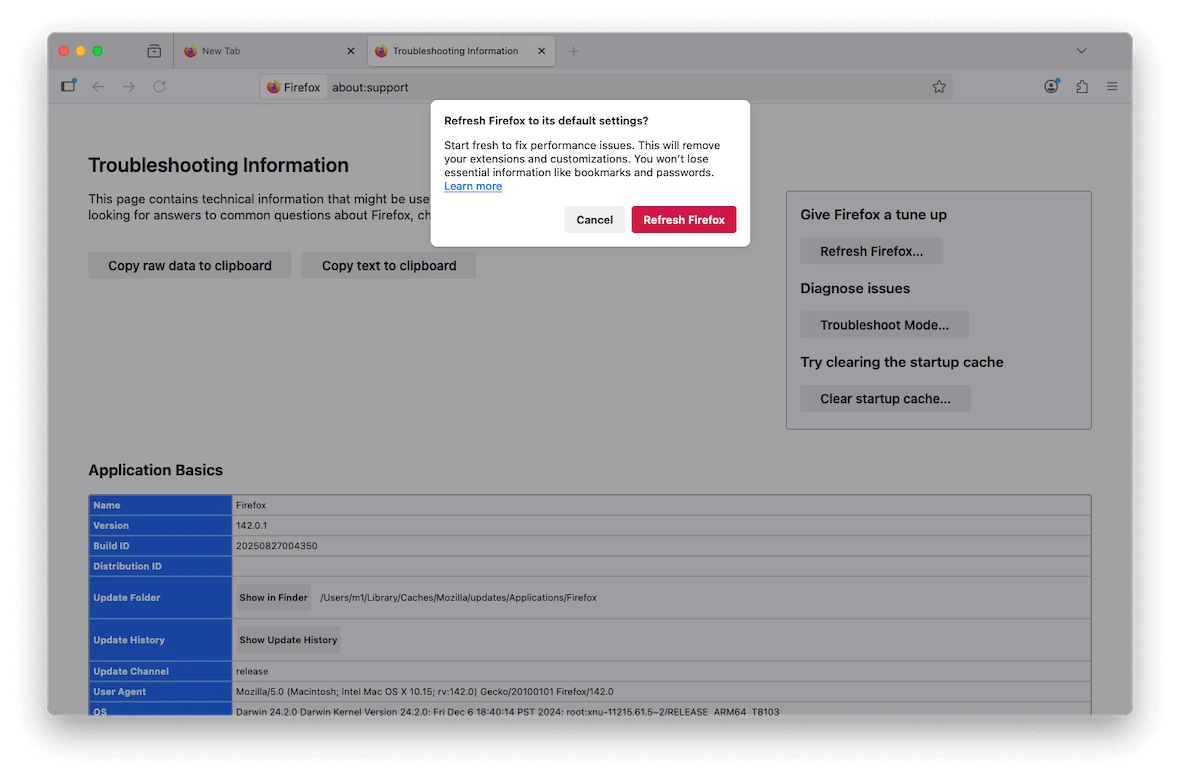The height and width of the screenshot is (778, 1180).
Task: Click the Refresh Firefox… button in the tune up panel
Action: click(x=871, y=251)
